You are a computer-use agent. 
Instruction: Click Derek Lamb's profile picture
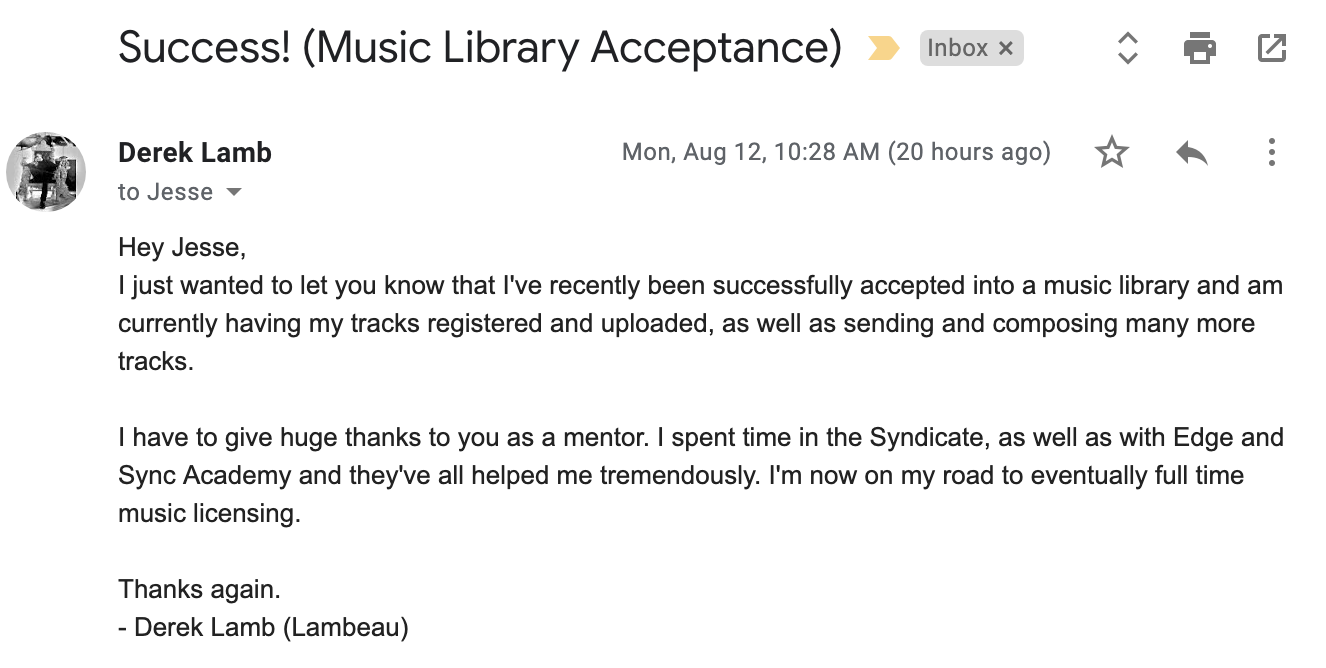point(46,171)
